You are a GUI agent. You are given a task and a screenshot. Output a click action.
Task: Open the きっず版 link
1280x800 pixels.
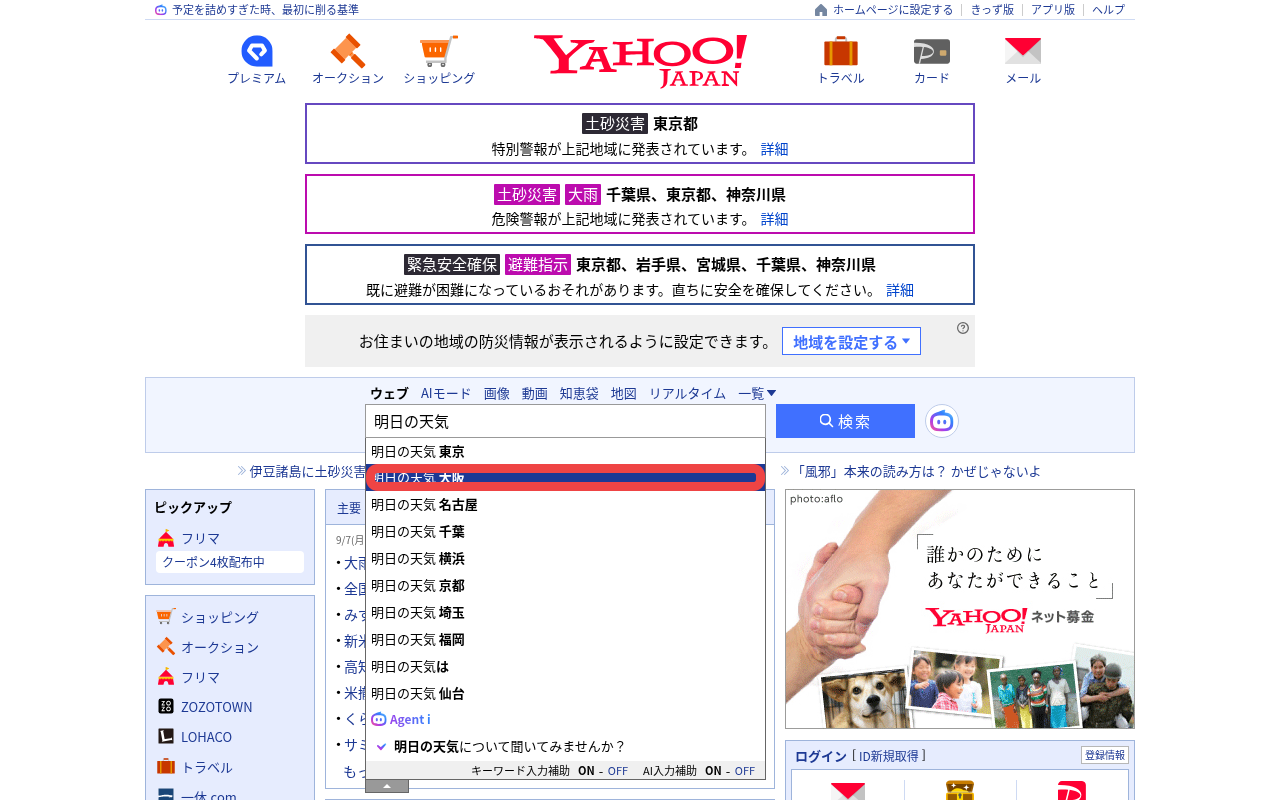pyautogui.click(x=992, y=10)
